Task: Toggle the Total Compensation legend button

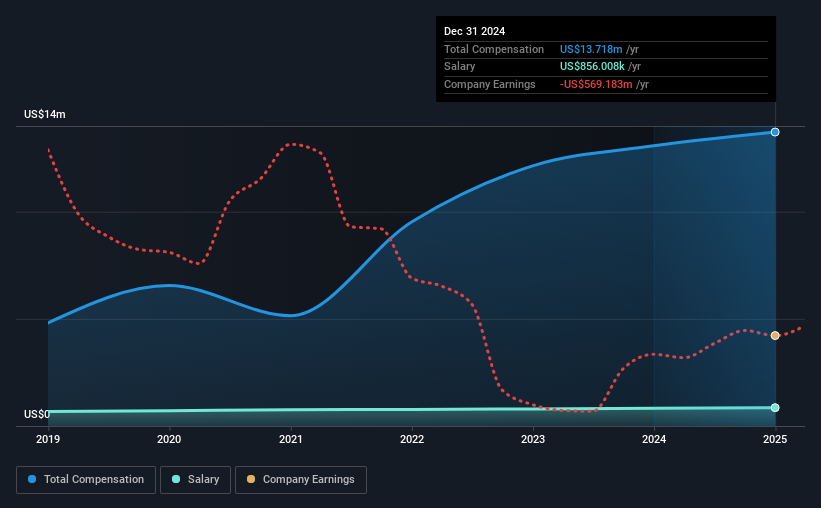Action: 86,480
